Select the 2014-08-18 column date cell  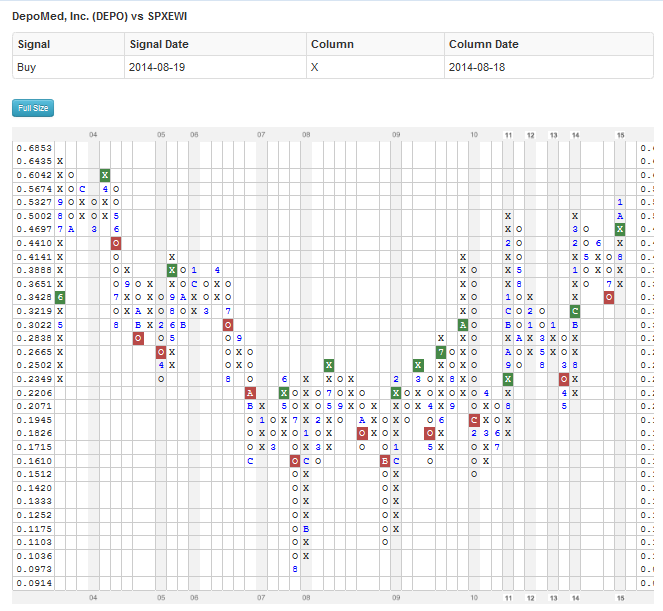[476, 67]
